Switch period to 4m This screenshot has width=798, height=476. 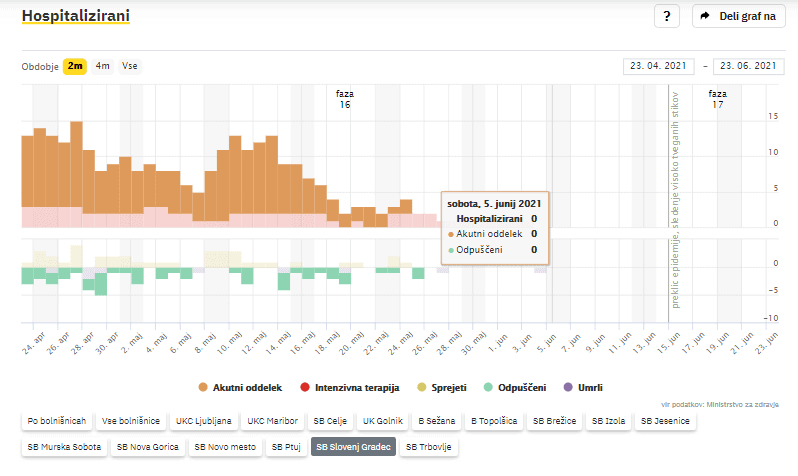pos(103,66)
